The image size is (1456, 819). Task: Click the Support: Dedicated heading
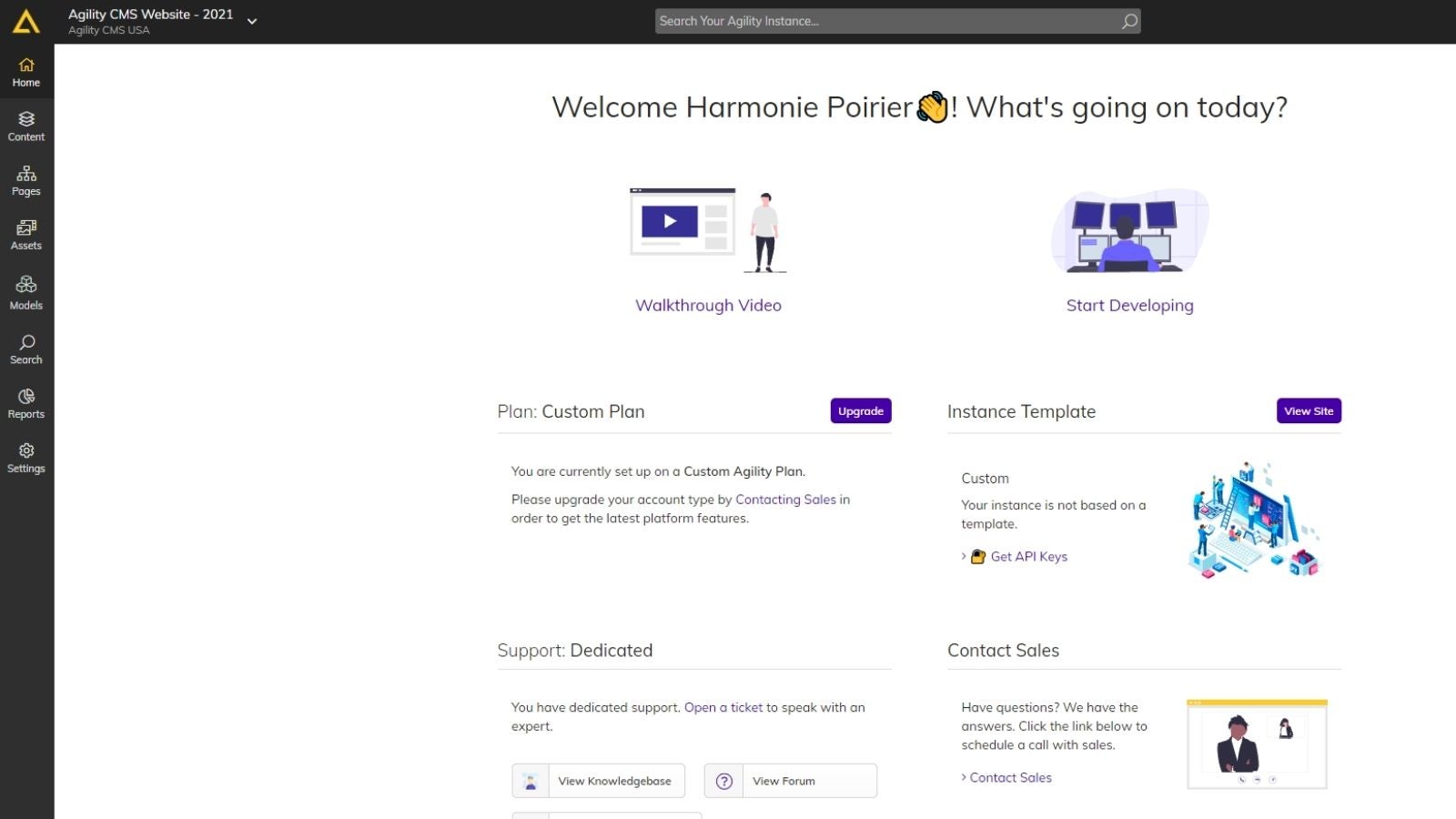[575, 651]
